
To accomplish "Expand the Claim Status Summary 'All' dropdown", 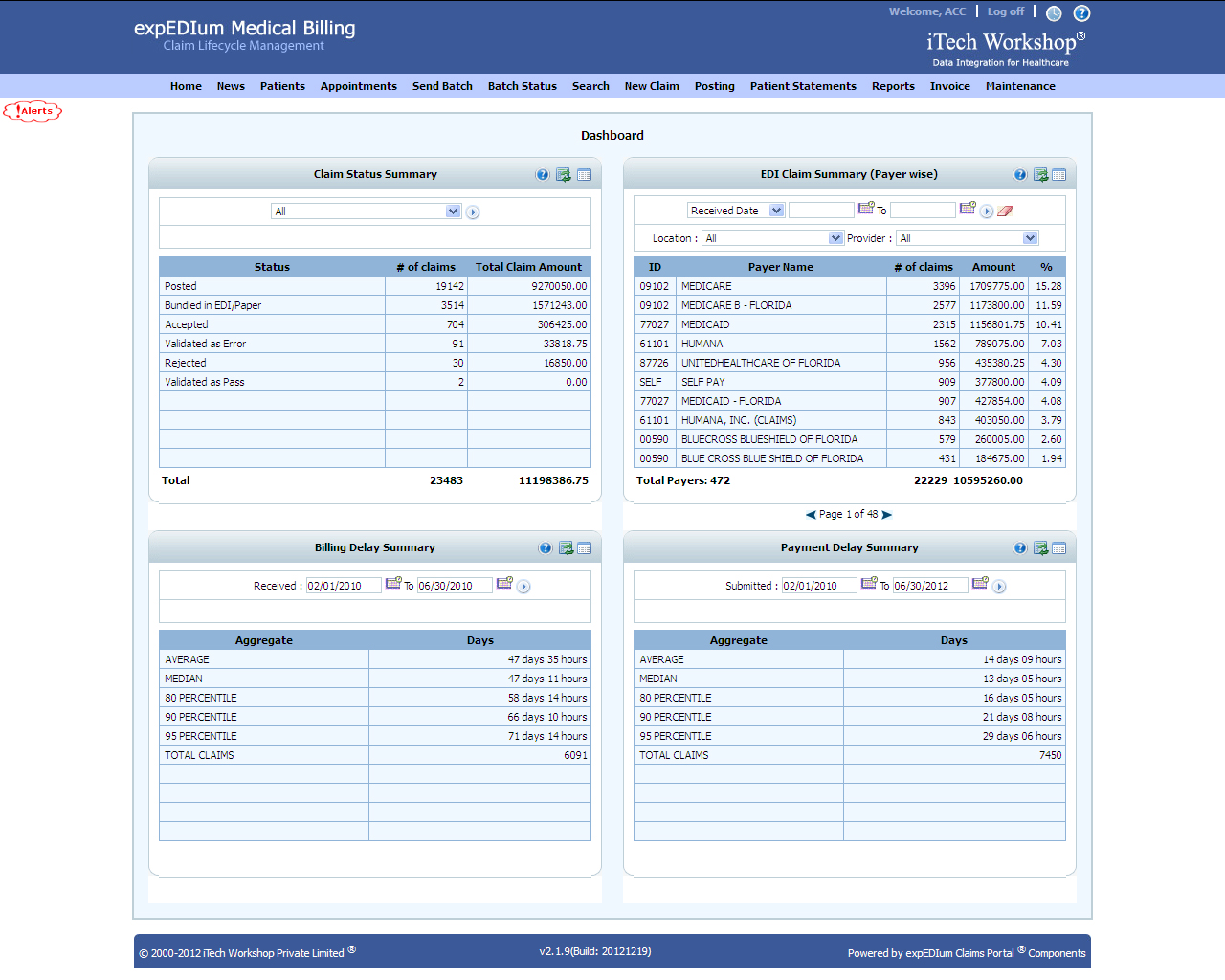I will pyautogui.click(x=367, y=212).
